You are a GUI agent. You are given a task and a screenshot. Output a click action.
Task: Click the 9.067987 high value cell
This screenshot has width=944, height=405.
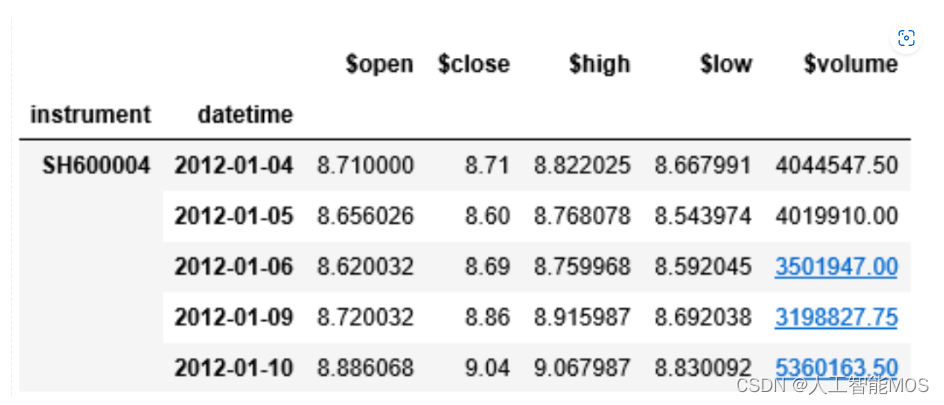(x=582, y=367)
